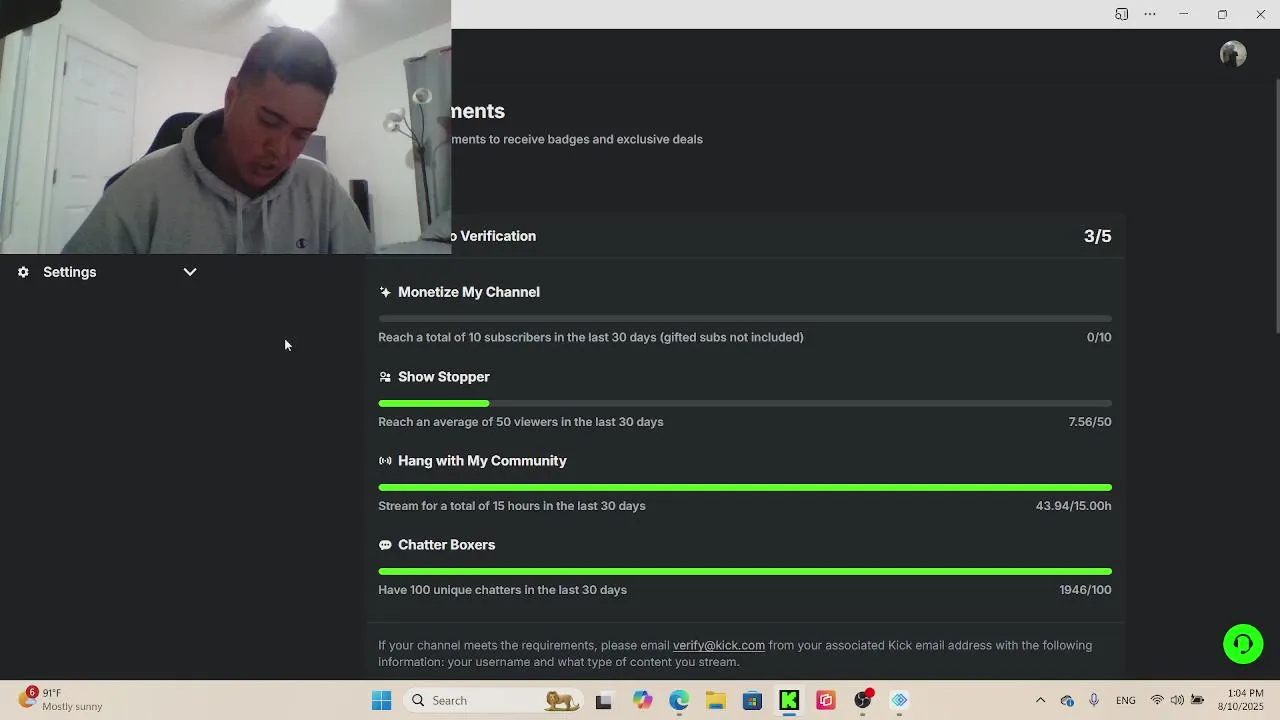Open the profile avatar in top right

pos(1233,54)
